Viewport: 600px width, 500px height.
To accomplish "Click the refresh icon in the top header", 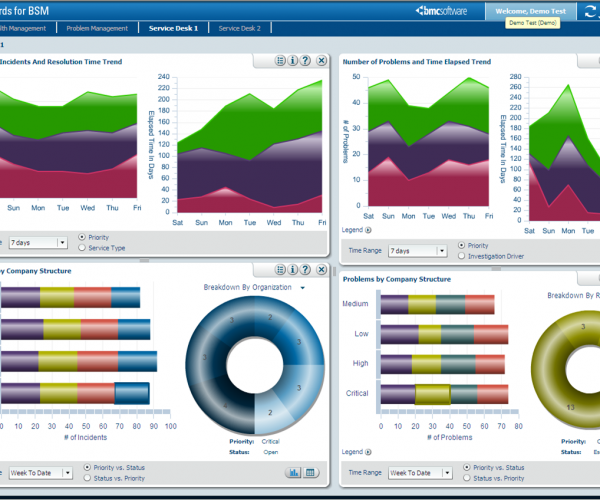I will 591,11.
